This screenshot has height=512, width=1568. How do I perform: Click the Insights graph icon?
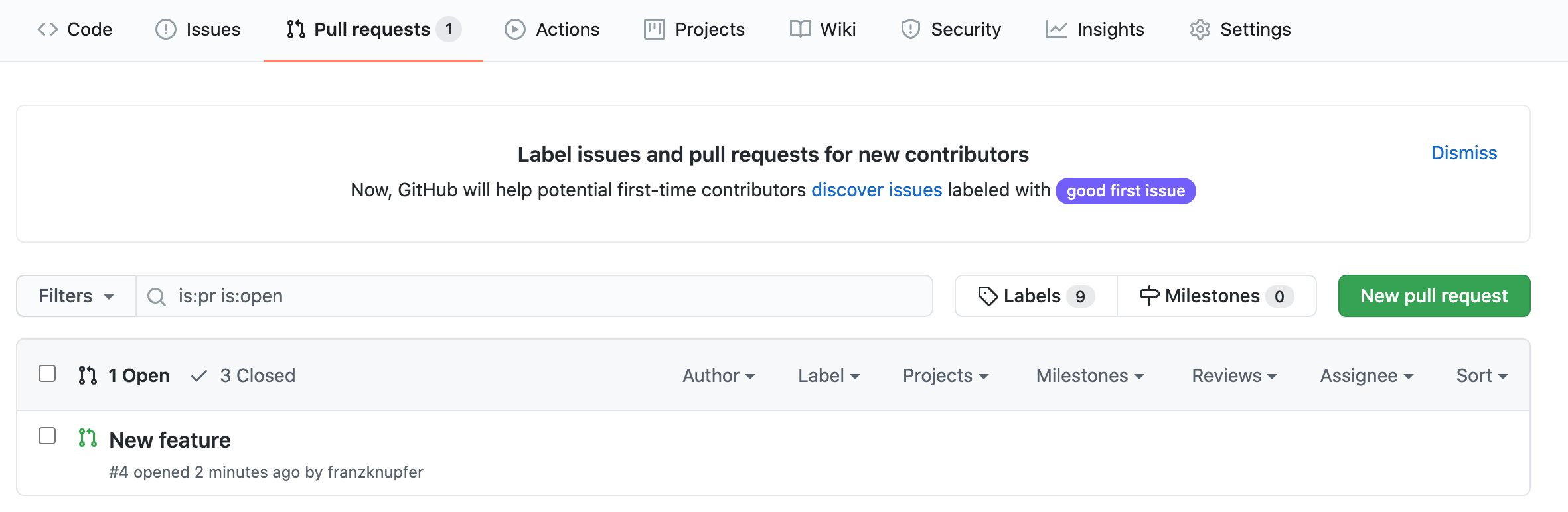[x=1056, y=29]
